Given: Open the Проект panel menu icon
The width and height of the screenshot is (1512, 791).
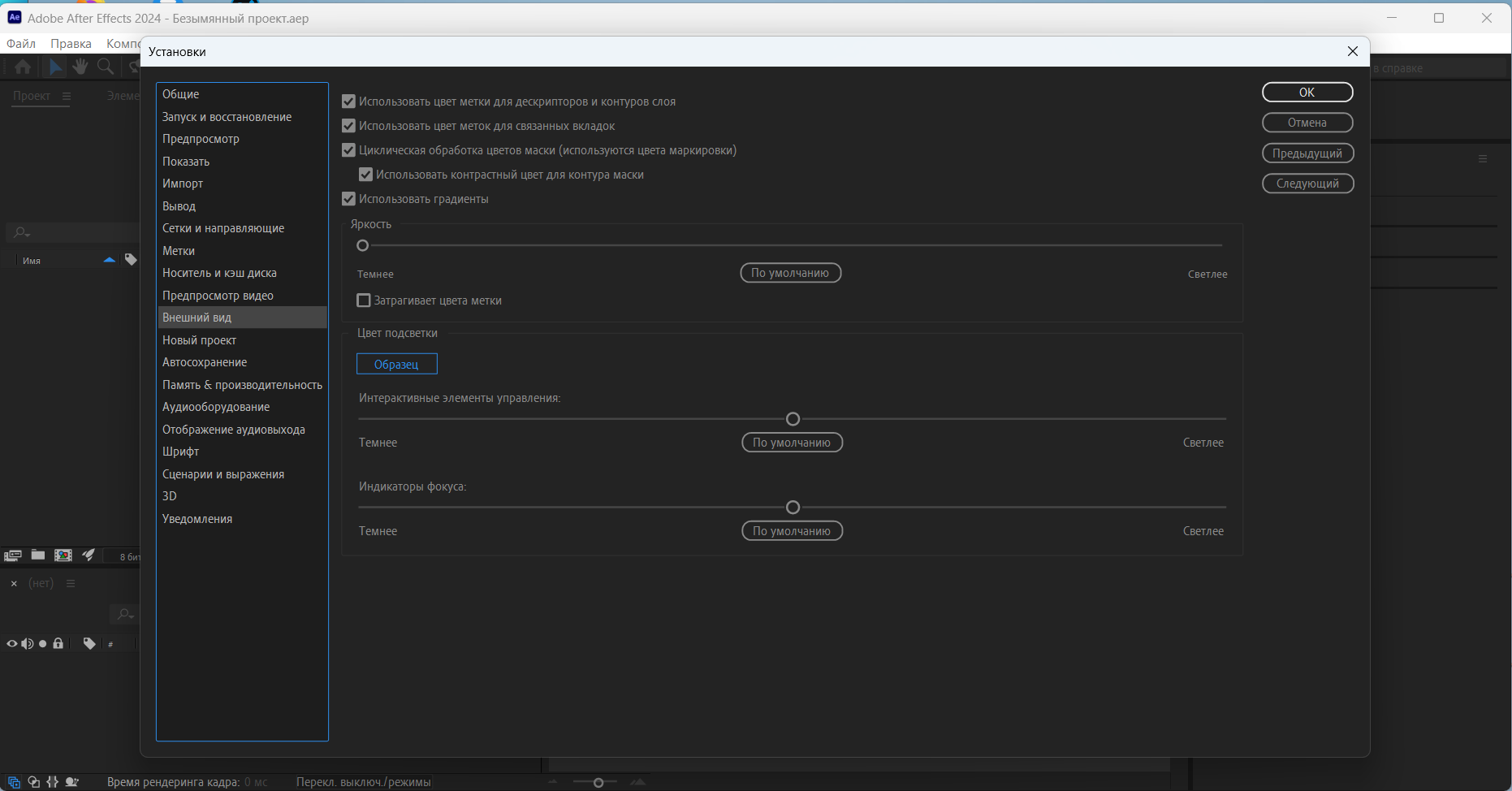Looking at the screenshot, I should [x=67, y=96].
